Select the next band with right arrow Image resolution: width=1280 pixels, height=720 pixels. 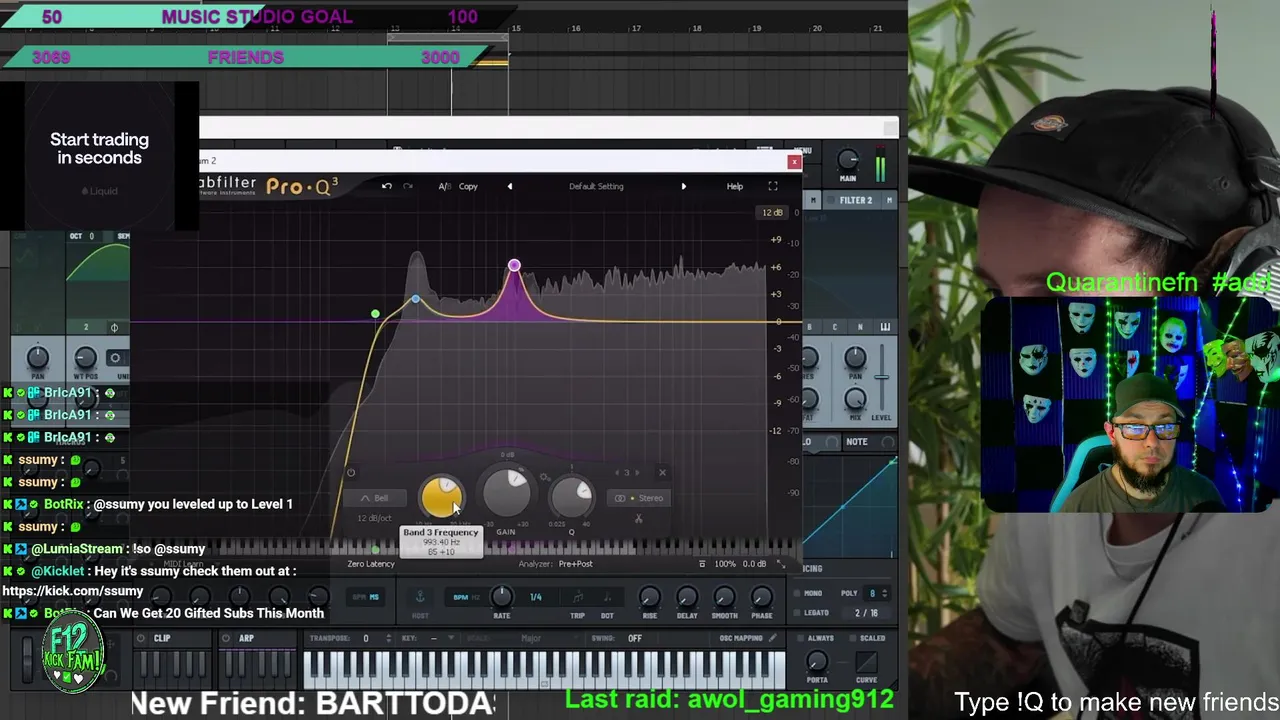coord(638,473)
